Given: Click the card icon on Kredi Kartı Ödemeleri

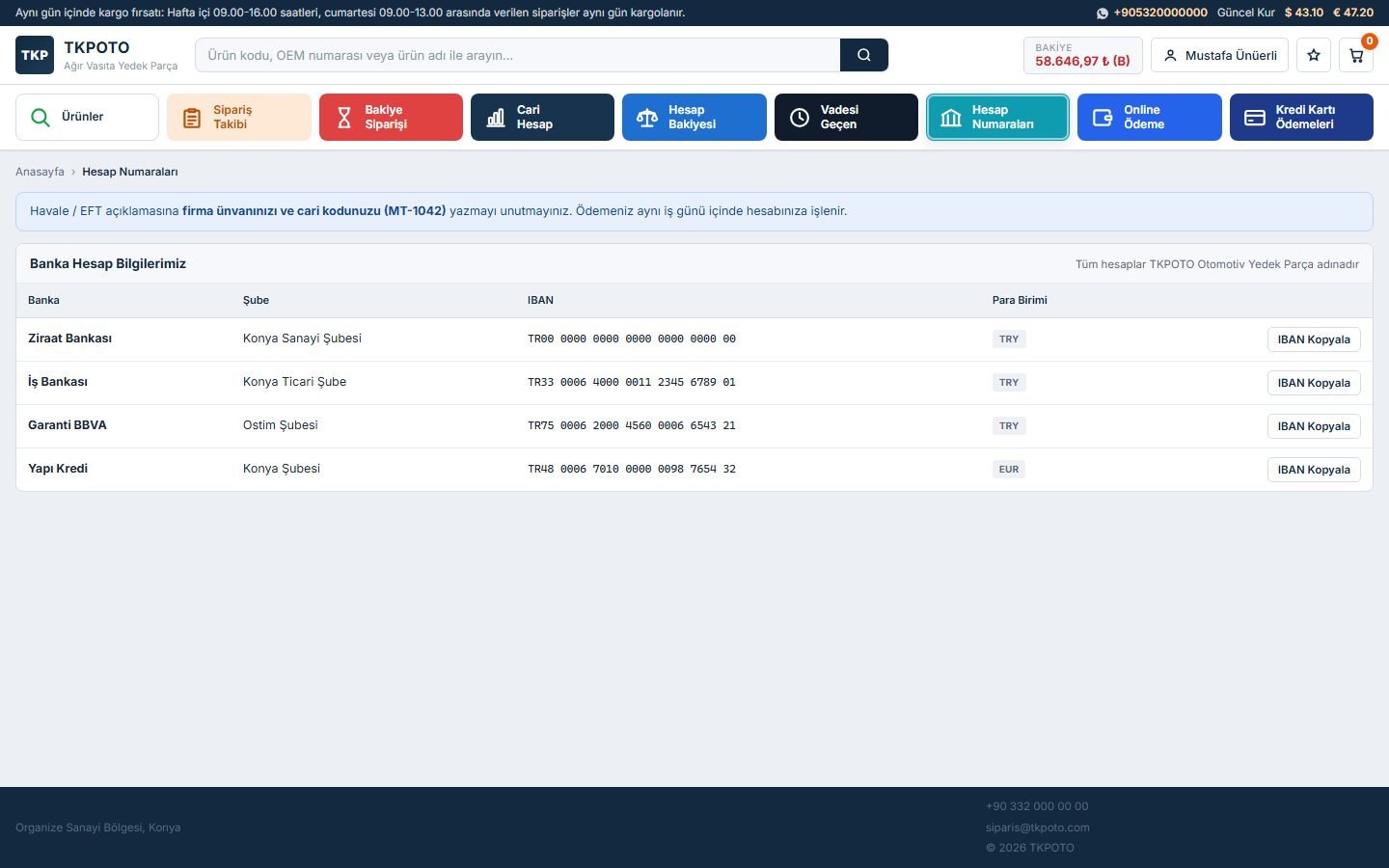Looking at the screenshot, I should 1255,118.
